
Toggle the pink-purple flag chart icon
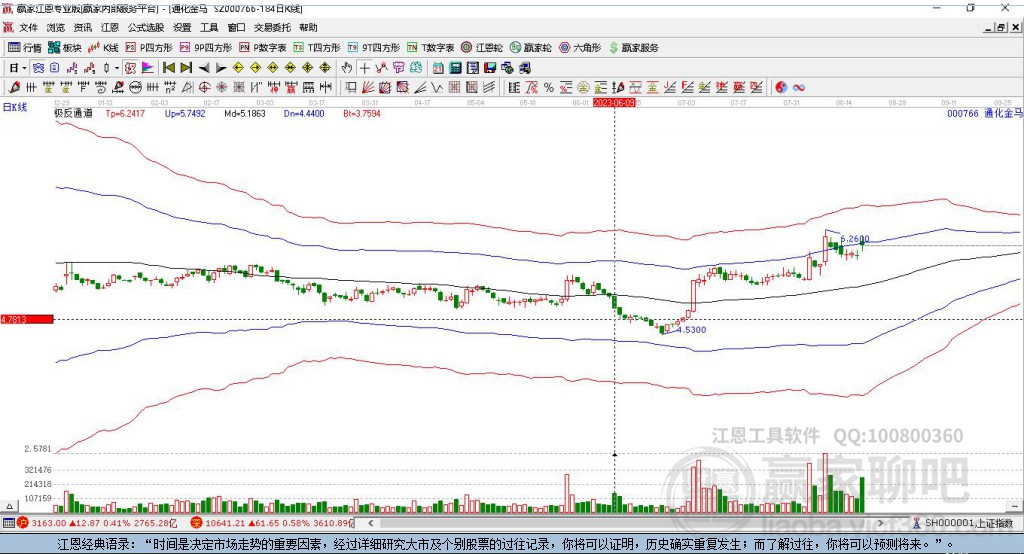pyautogui.click(x=148, y=68)
